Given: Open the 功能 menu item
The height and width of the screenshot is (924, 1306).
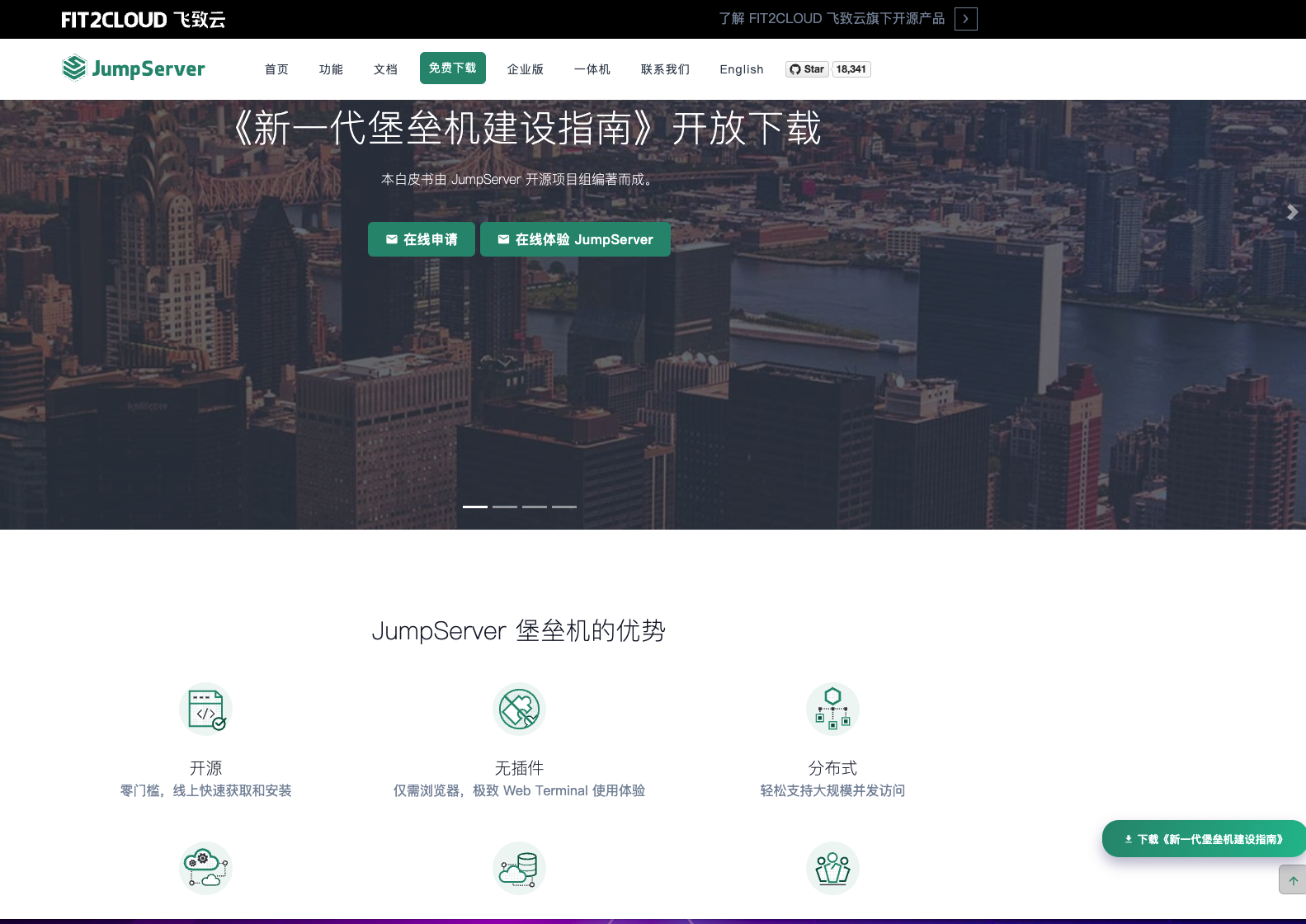Looking at the screenshot, I should [x=331, y=69].
